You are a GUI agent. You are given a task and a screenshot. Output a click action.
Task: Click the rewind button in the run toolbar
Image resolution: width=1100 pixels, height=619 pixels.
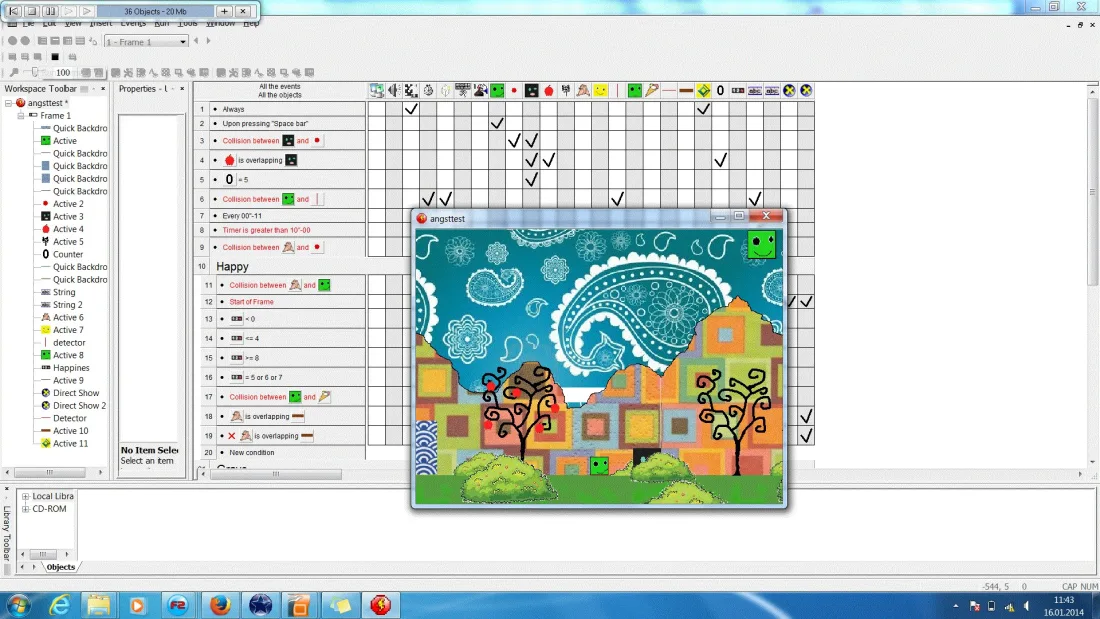pyautogui.click(x=14, y=11)
